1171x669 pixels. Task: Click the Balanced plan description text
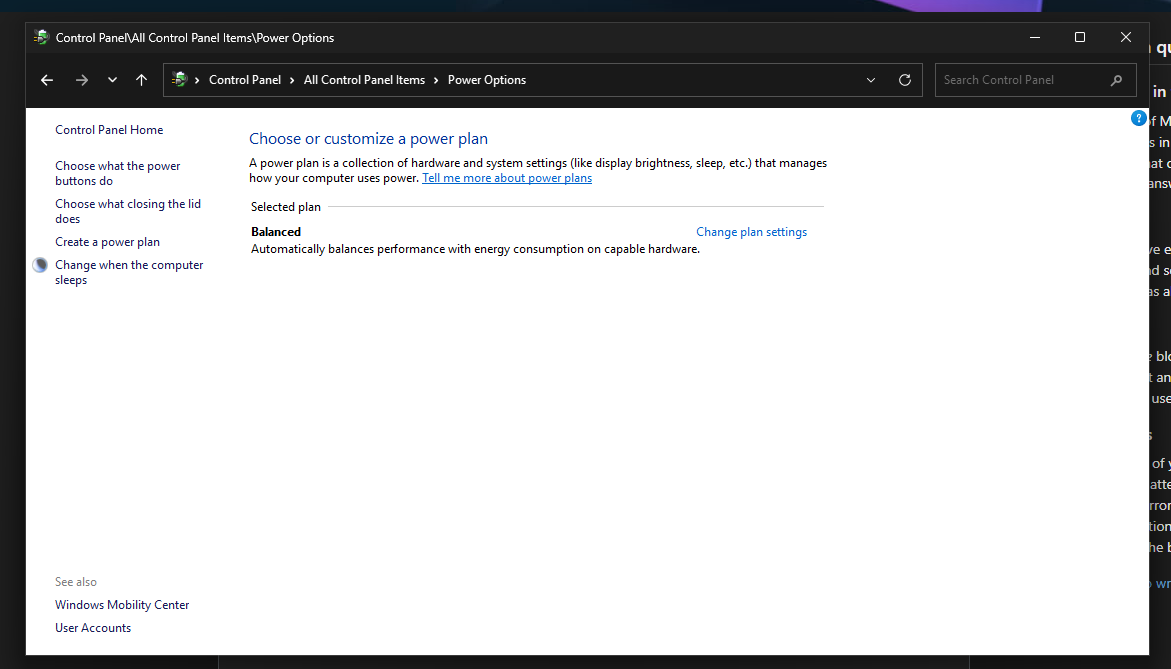[475, 249]
